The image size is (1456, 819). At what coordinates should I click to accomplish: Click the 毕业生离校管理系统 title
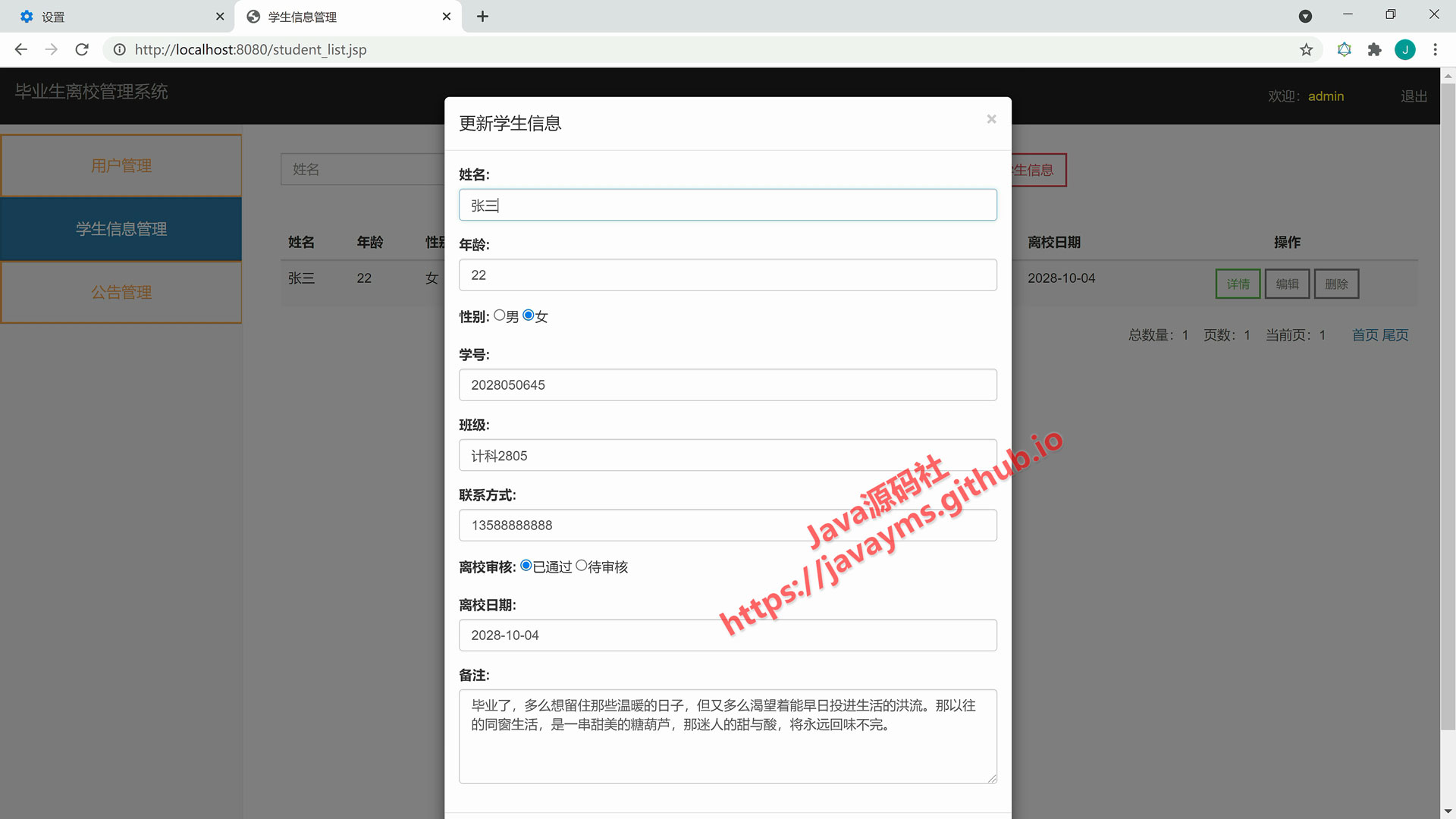tap(92, 92)
